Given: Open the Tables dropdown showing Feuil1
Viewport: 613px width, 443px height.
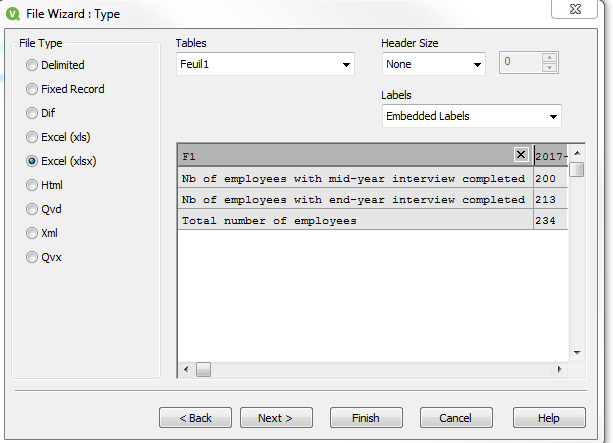Looking at the screenshot, I should [x=265, y=65].
